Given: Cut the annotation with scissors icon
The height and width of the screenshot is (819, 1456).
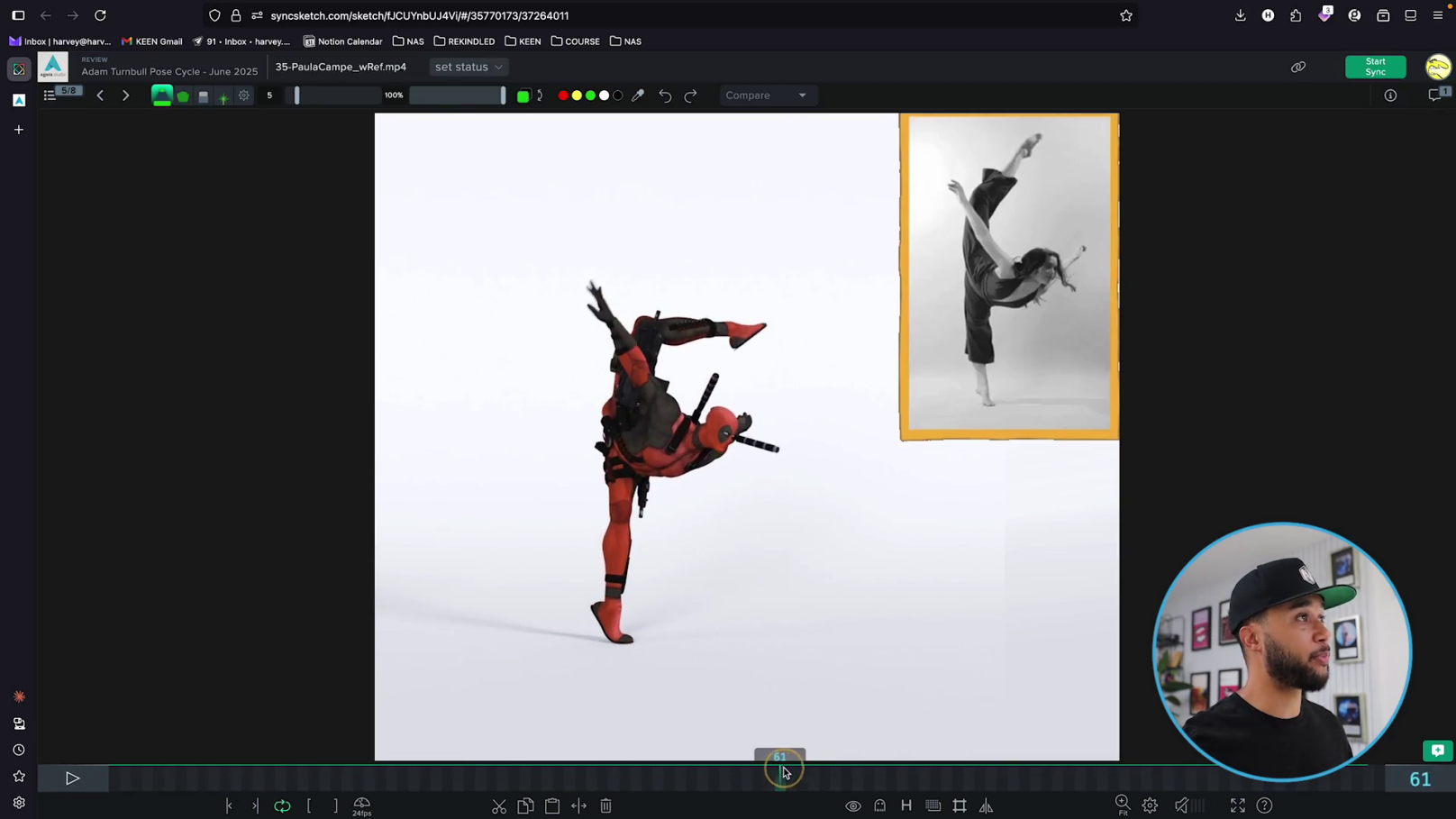Looking at the screenshot, I should tap(499, 805).
